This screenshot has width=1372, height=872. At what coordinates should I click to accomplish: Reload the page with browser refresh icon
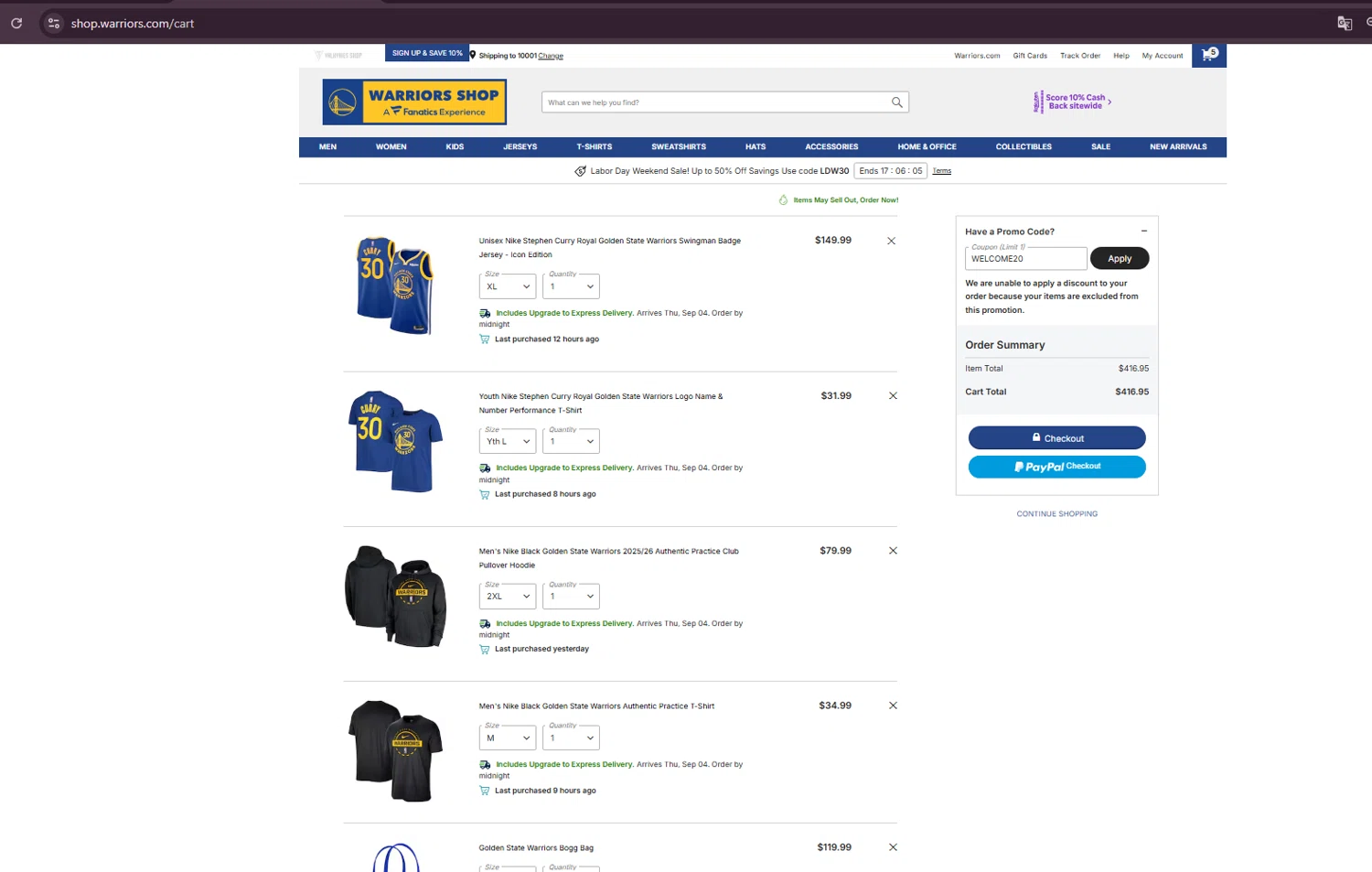tap(16, 23)
